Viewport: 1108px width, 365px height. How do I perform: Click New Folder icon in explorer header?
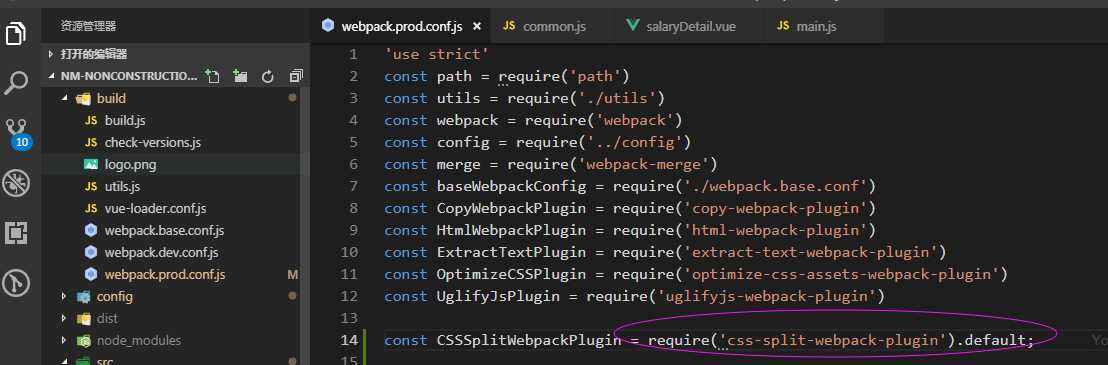[240, 76]
